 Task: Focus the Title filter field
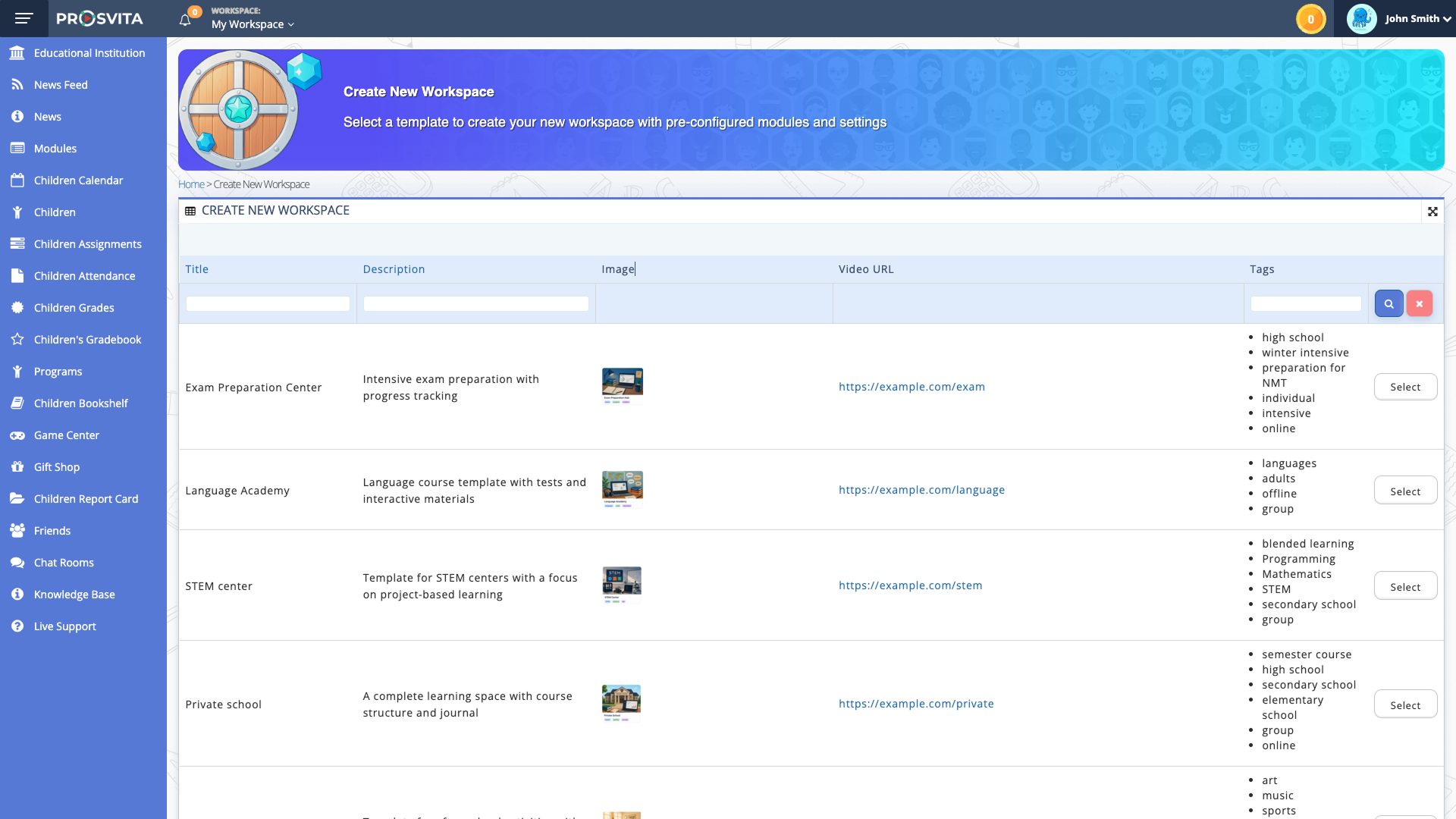click(x=268, y=304)
